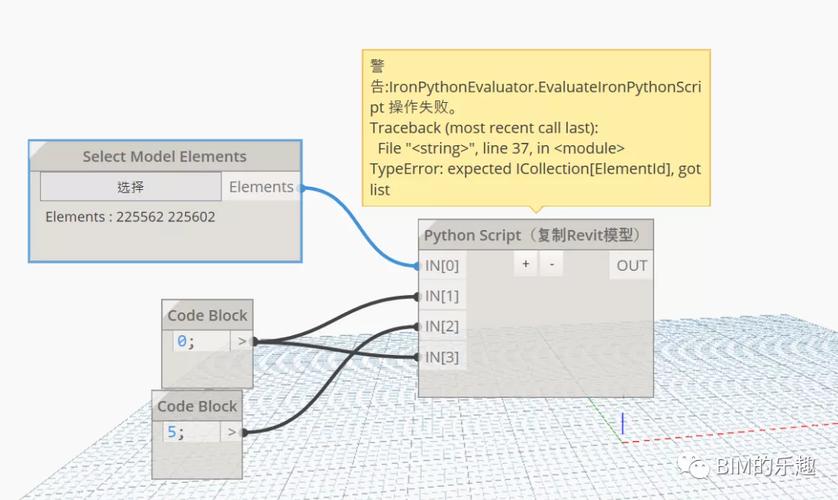Click the > output of the 5; Code Block

(x=231, y=432)
